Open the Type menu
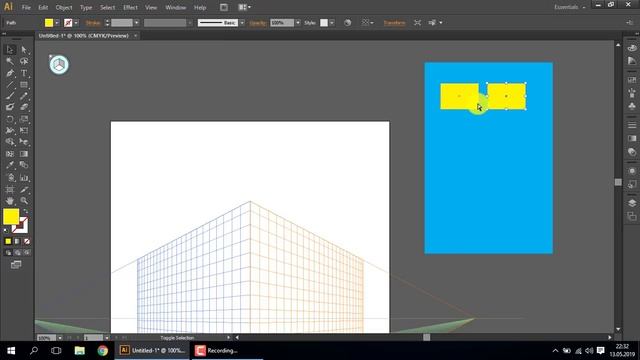640x360 pixels. pyautogui.click(x=86, y=7)
